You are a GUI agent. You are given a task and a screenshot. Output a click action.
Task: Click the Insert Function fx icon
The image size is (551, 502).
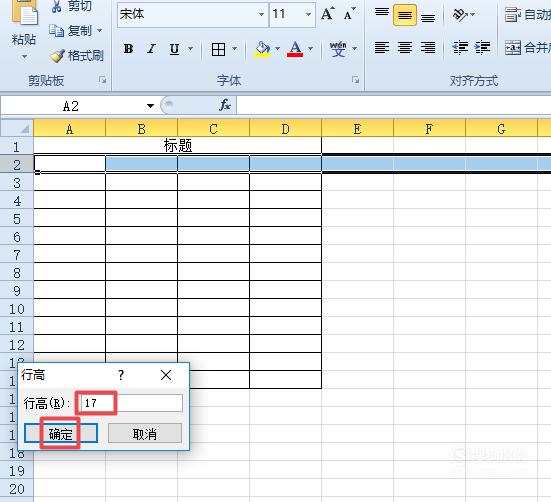pyautogui.click(x=225, y=105)
